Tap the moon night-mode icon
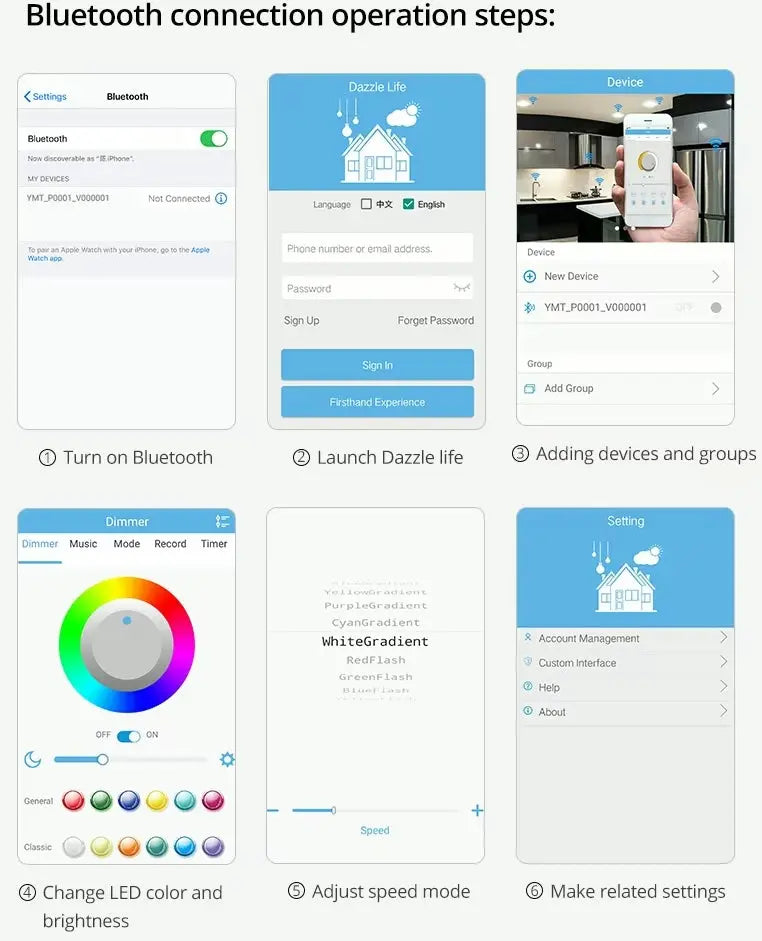The image size is (762, 941). tap(33, 760)
